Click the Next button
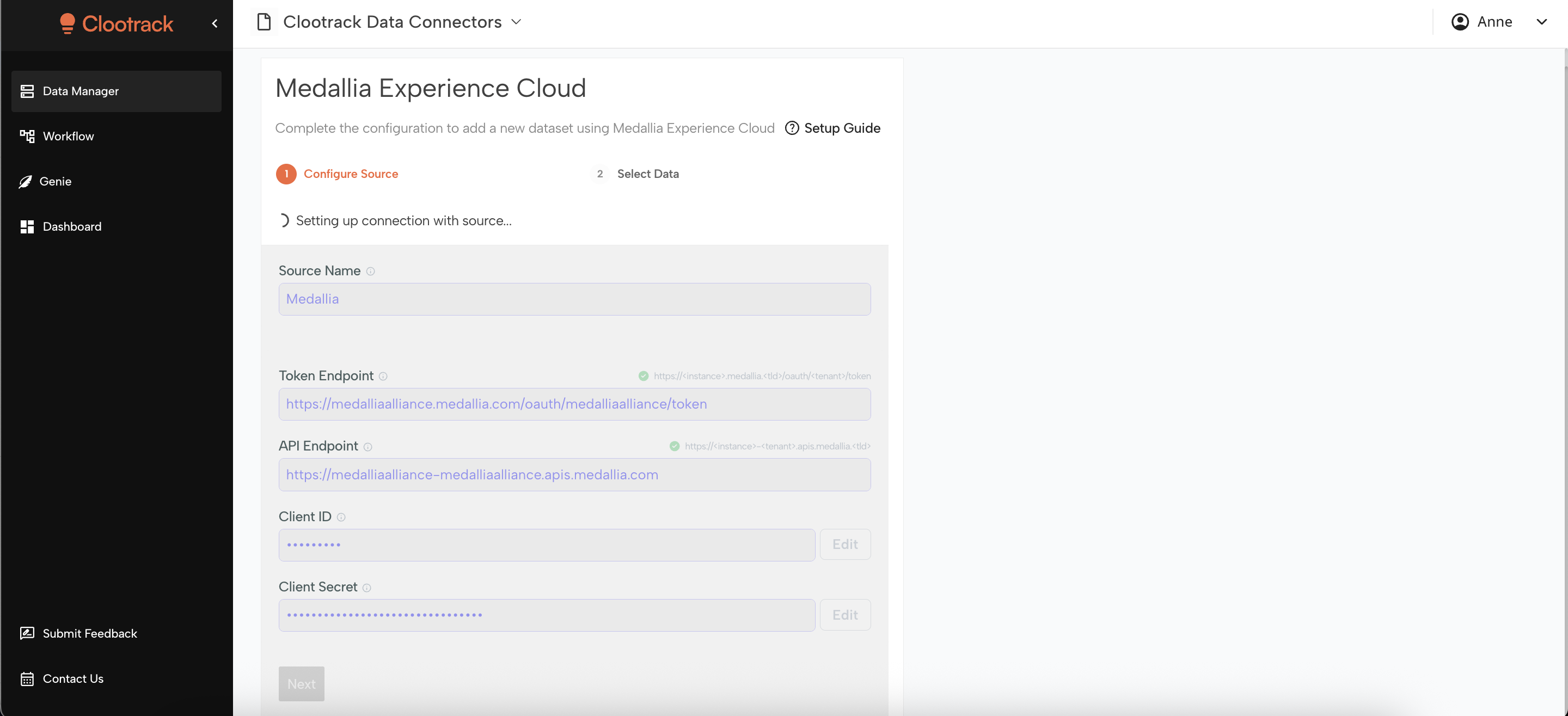1568x716 pixels. click(301, 684)
